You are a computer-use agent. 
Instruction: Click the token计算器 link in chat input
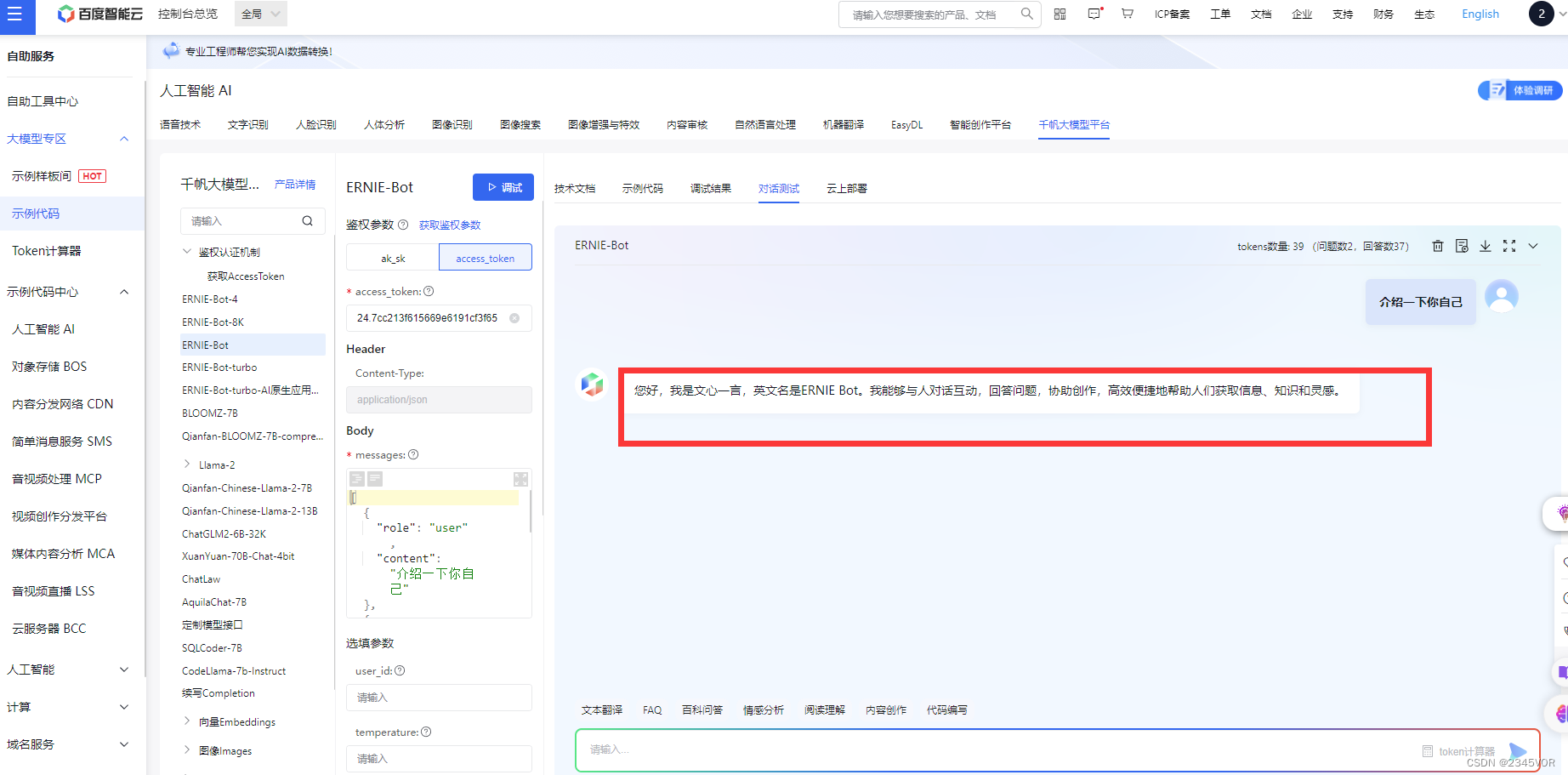(1459, 751)
